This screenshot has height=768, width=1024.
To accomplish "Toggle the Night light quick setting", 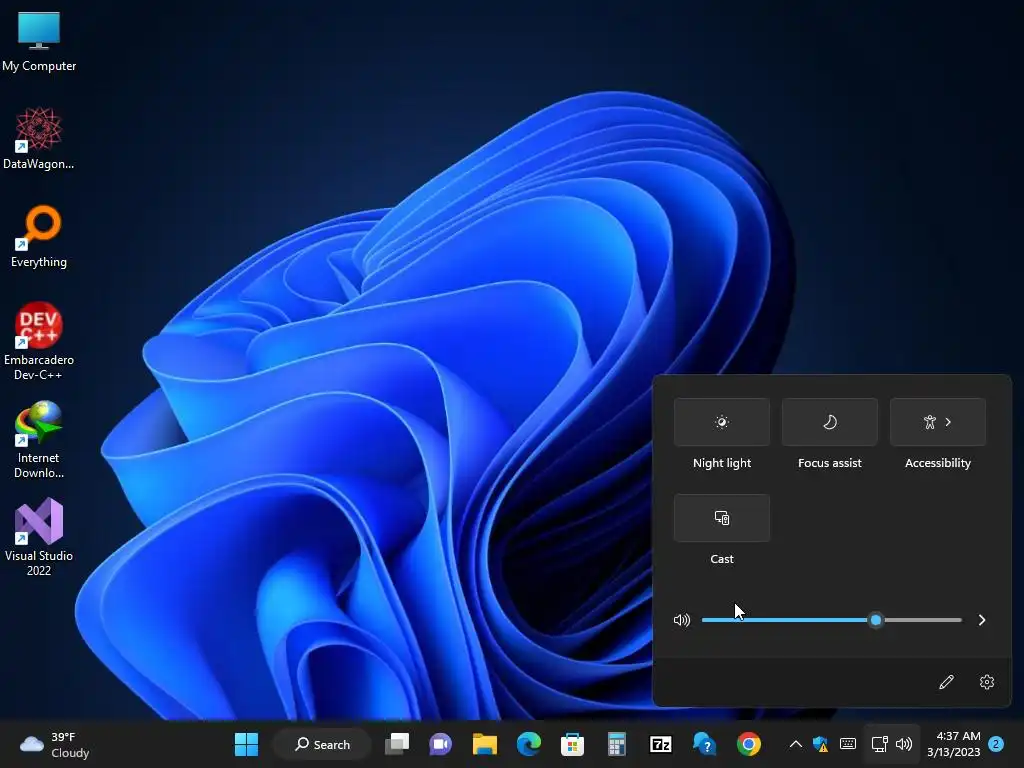I will [x=722, y=422].
